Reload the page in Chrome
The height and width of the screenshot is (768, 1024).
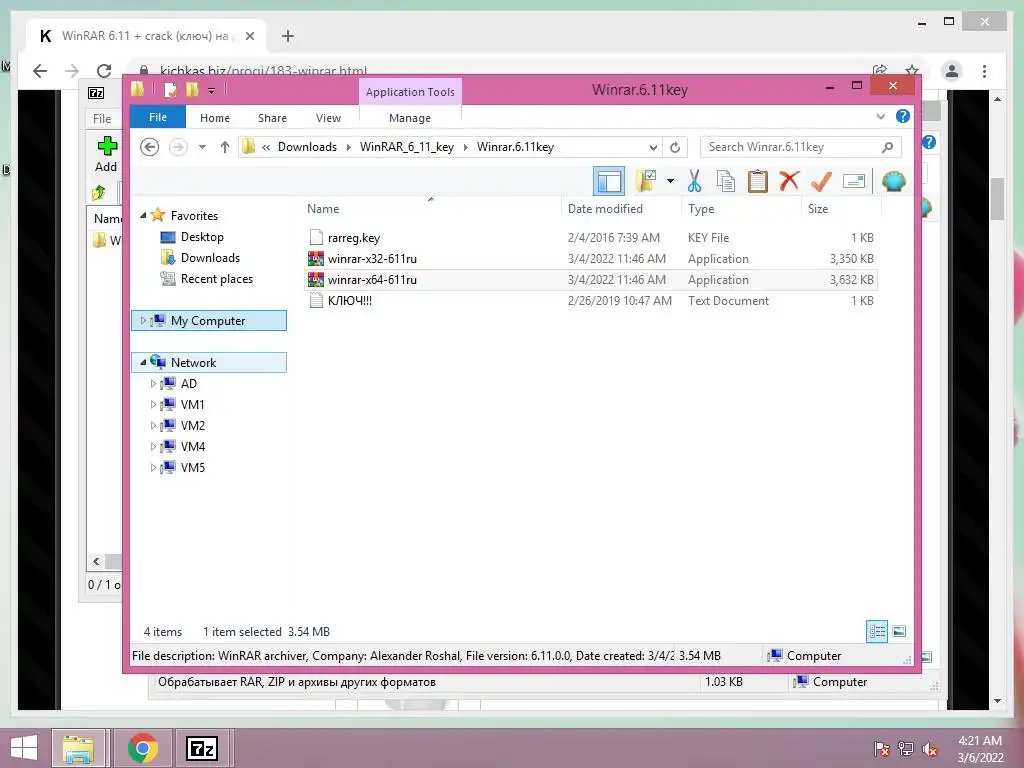pos(104,71)
